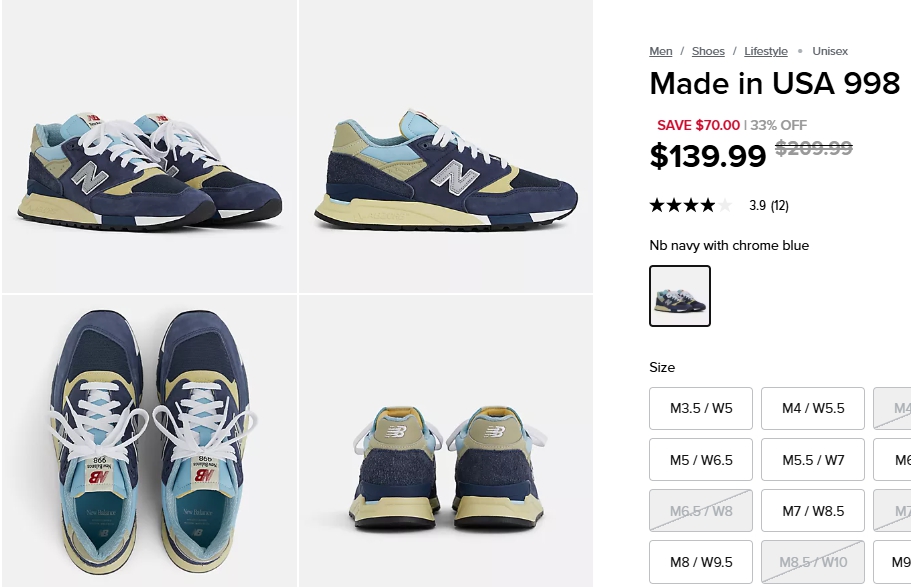Click the $139.99 sale price
The image size is (911, 587).
(x=708, y=156)
